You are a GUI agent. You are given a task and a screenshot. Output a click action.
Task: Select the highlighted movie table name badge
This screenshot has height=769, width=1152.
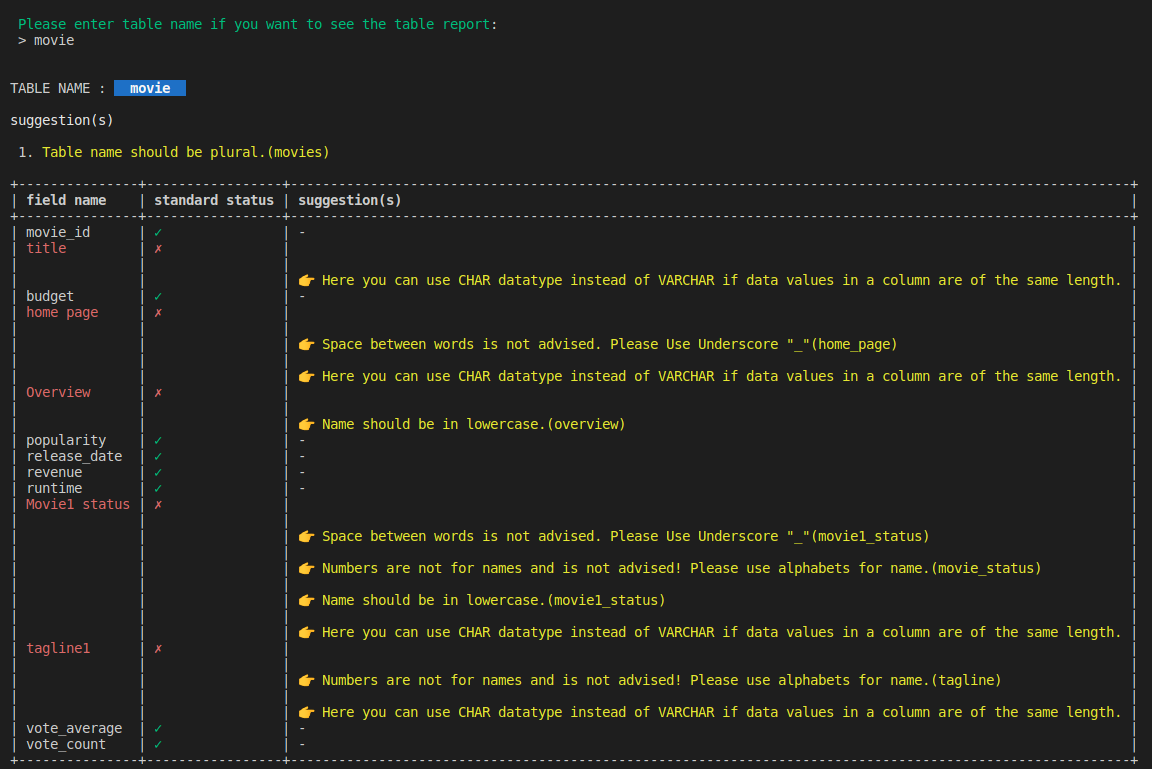point(149,87)
